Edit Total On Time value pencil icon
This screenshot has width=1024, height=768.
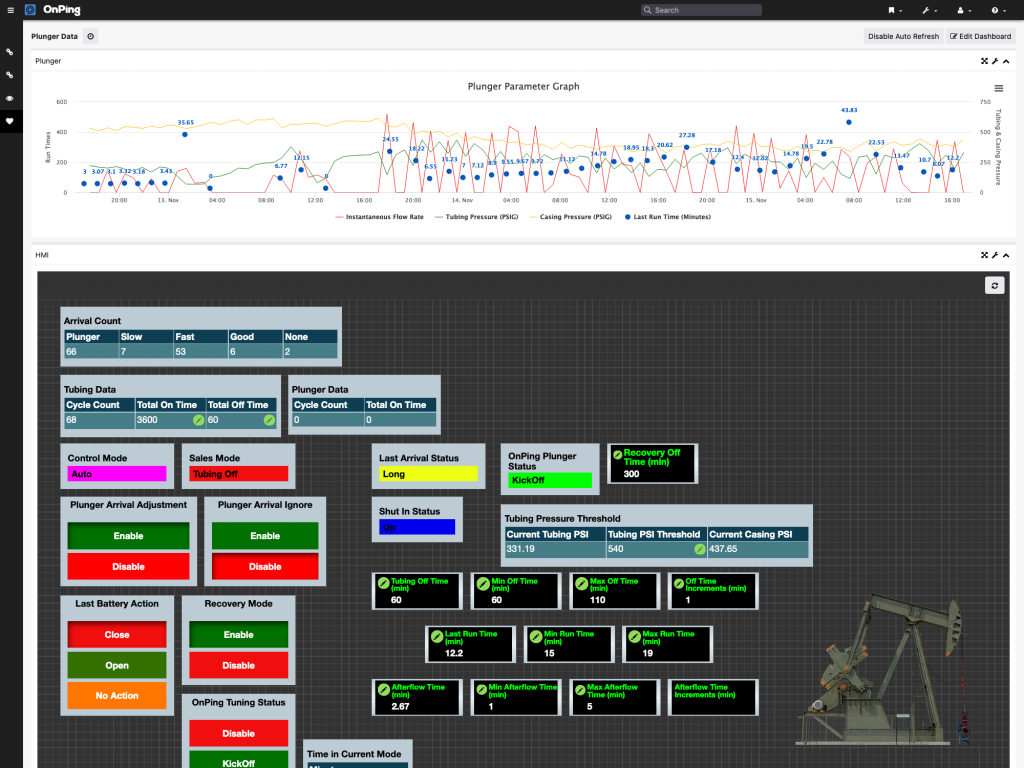pos(199,421)
